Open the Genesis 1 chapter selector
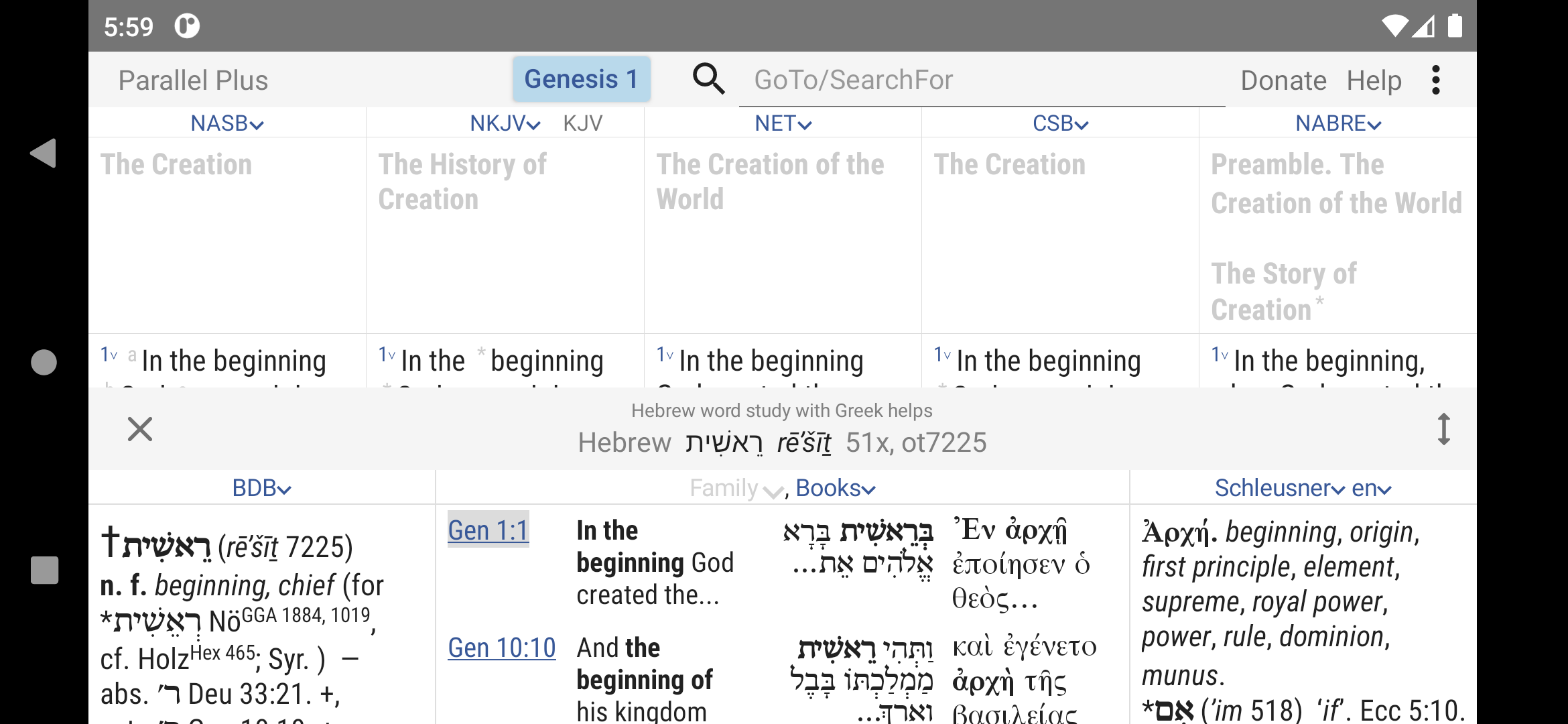The height and width of the screenshot is (724, 1568). (581, 79)
